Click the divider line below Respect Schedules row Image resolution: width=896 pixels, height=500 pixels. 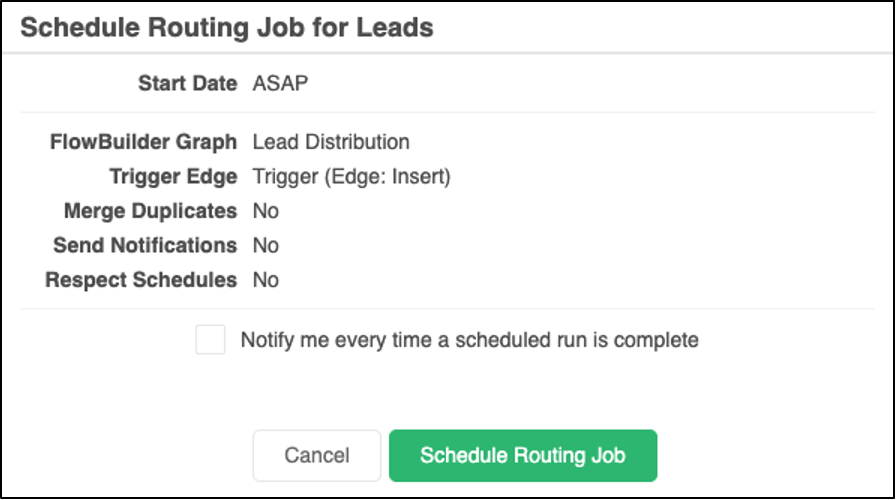(448, 309)
